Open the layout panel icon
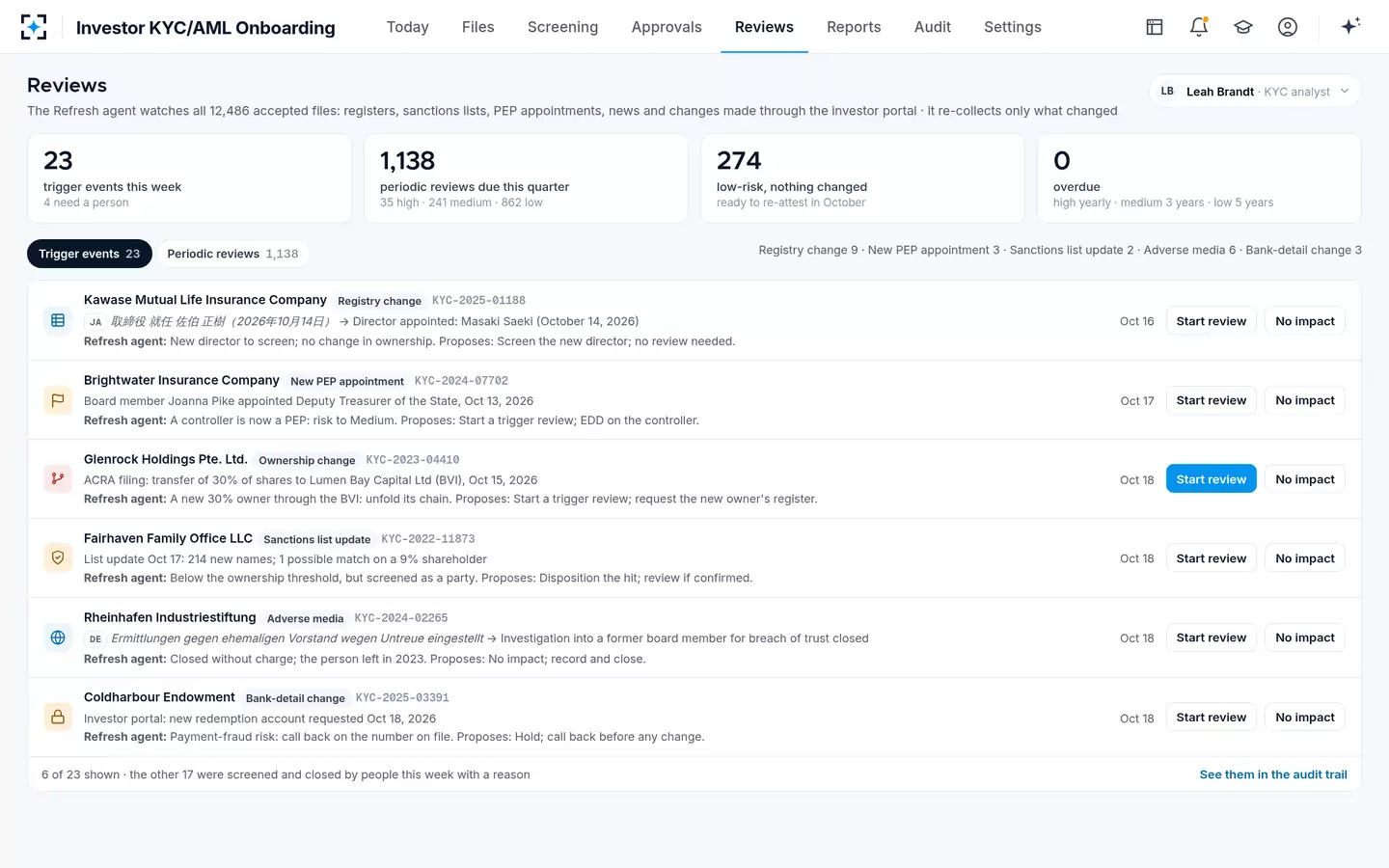 [x=1155, y=27]
